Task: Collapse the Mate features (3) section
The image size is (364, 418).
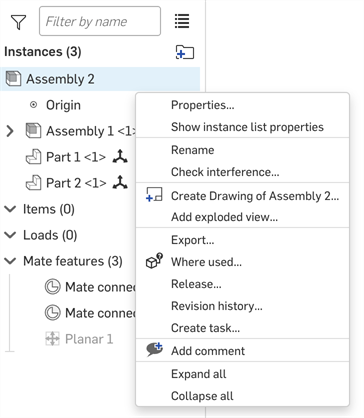Action: pyautogui.click(x=10, y=261)
